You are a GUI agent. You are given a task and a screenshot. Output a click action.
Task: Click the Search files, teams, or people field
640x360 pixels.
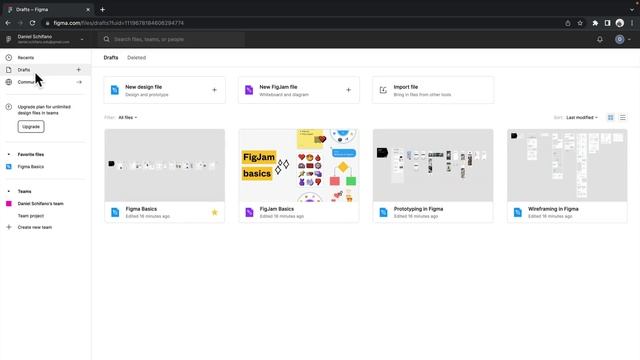(x=171, y=39)
